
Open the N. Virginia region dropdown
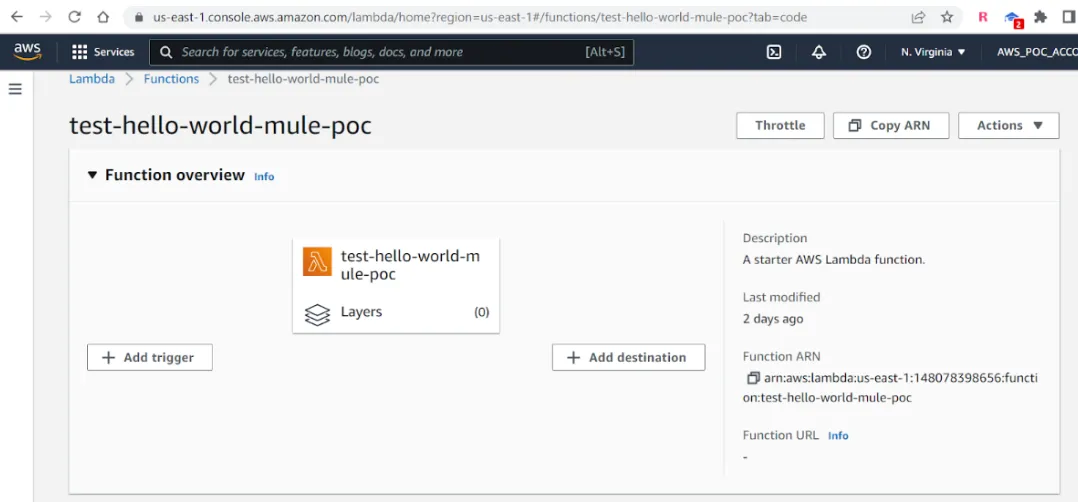click(933, 52)
